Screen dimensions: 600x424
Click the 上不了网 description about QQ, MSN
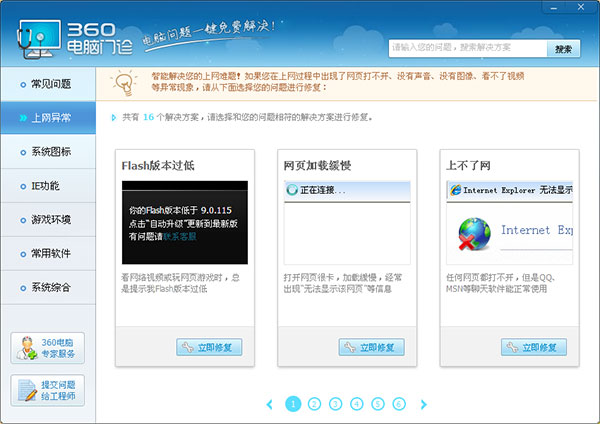click(x=501, y=283)
